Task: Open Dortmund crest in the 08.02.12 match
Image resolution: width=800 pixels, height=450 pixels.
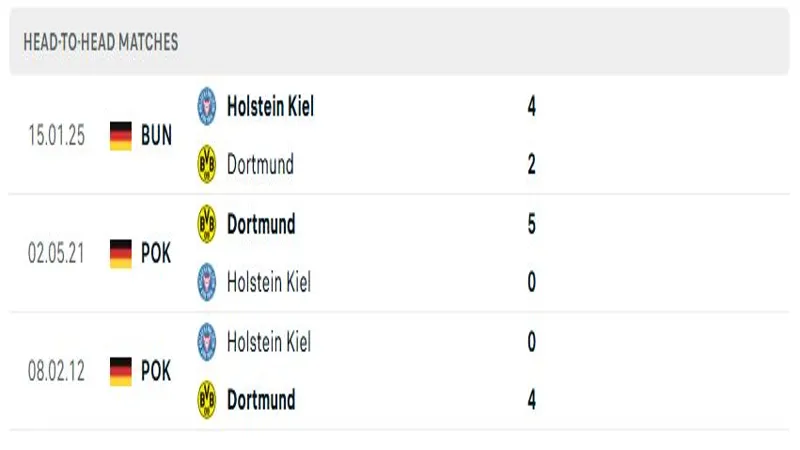Action: [x=207, y=400]
